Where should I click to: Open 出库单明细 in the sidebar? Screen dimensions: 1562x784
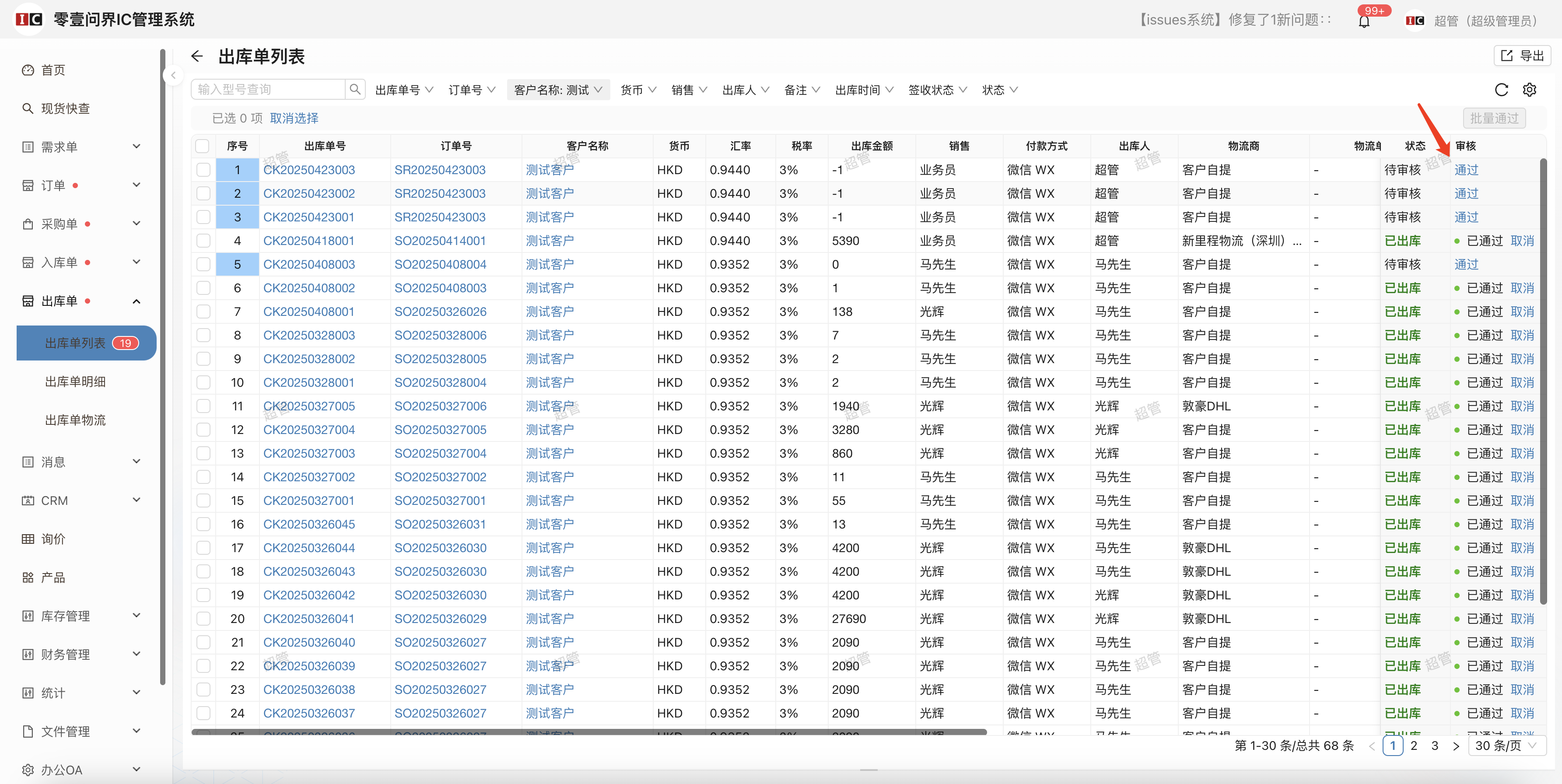coord(75,381)
